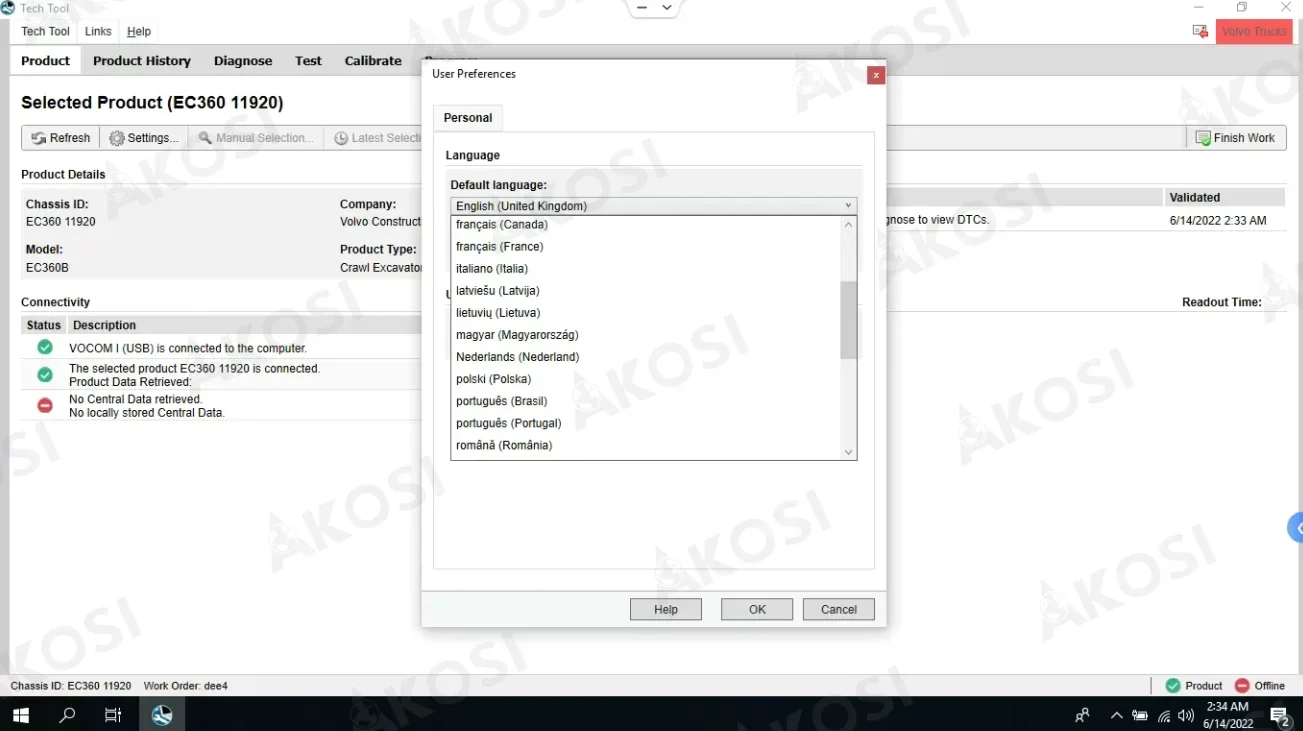
Task: Choose latviešu (Latvija) language option
Action: (x=646, y=291)
